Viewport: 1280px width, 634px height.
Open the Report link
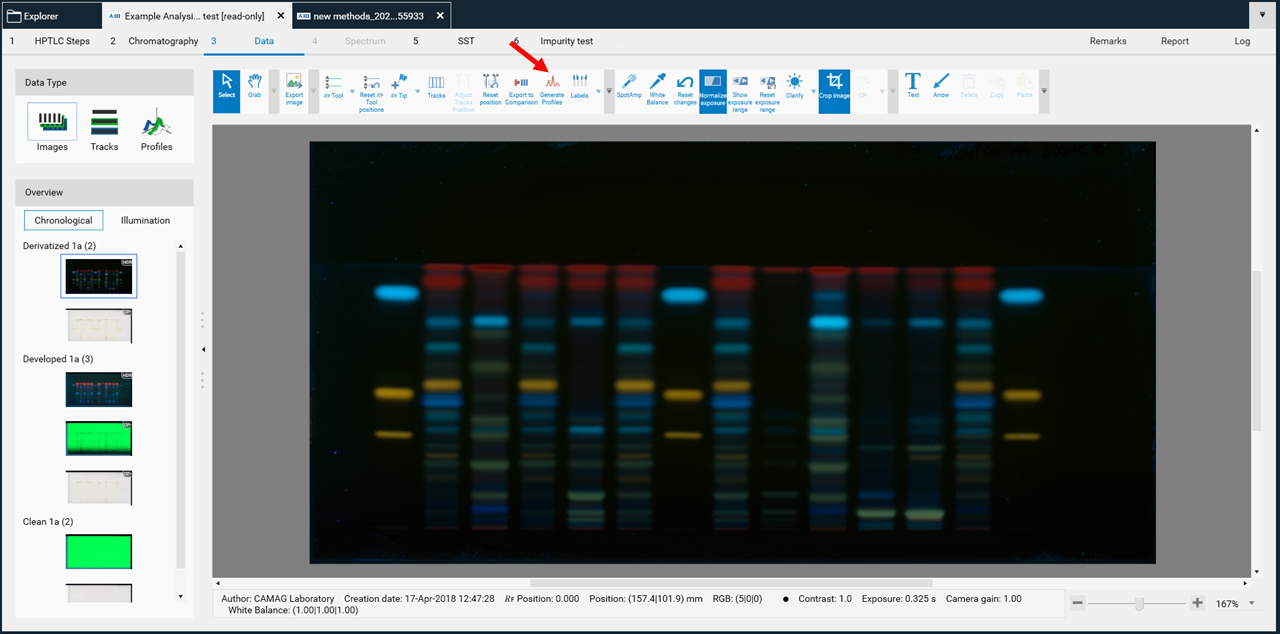pyautogui.click(x=1175, y=41)
